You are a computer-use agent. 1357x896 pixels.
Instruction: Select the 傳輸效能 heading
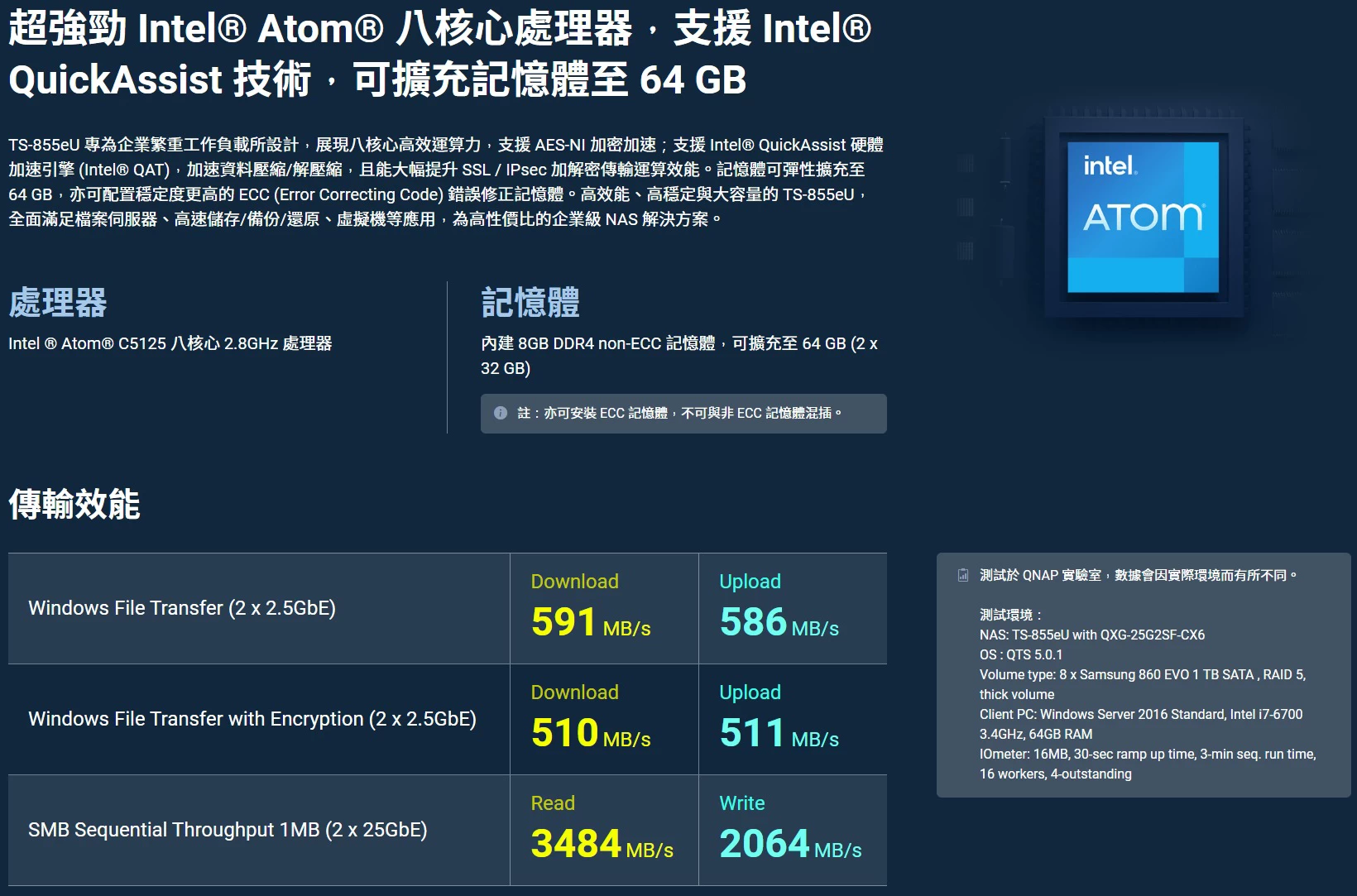pos(74,504)
